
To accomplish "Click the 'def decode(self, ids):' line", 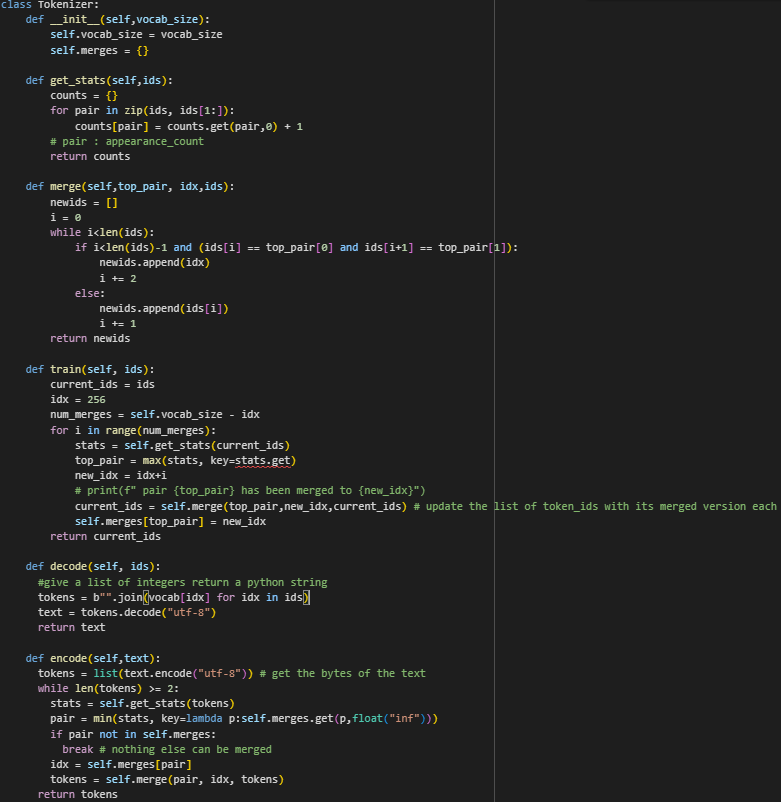I will pyautogui.click(x=93, y=567).
